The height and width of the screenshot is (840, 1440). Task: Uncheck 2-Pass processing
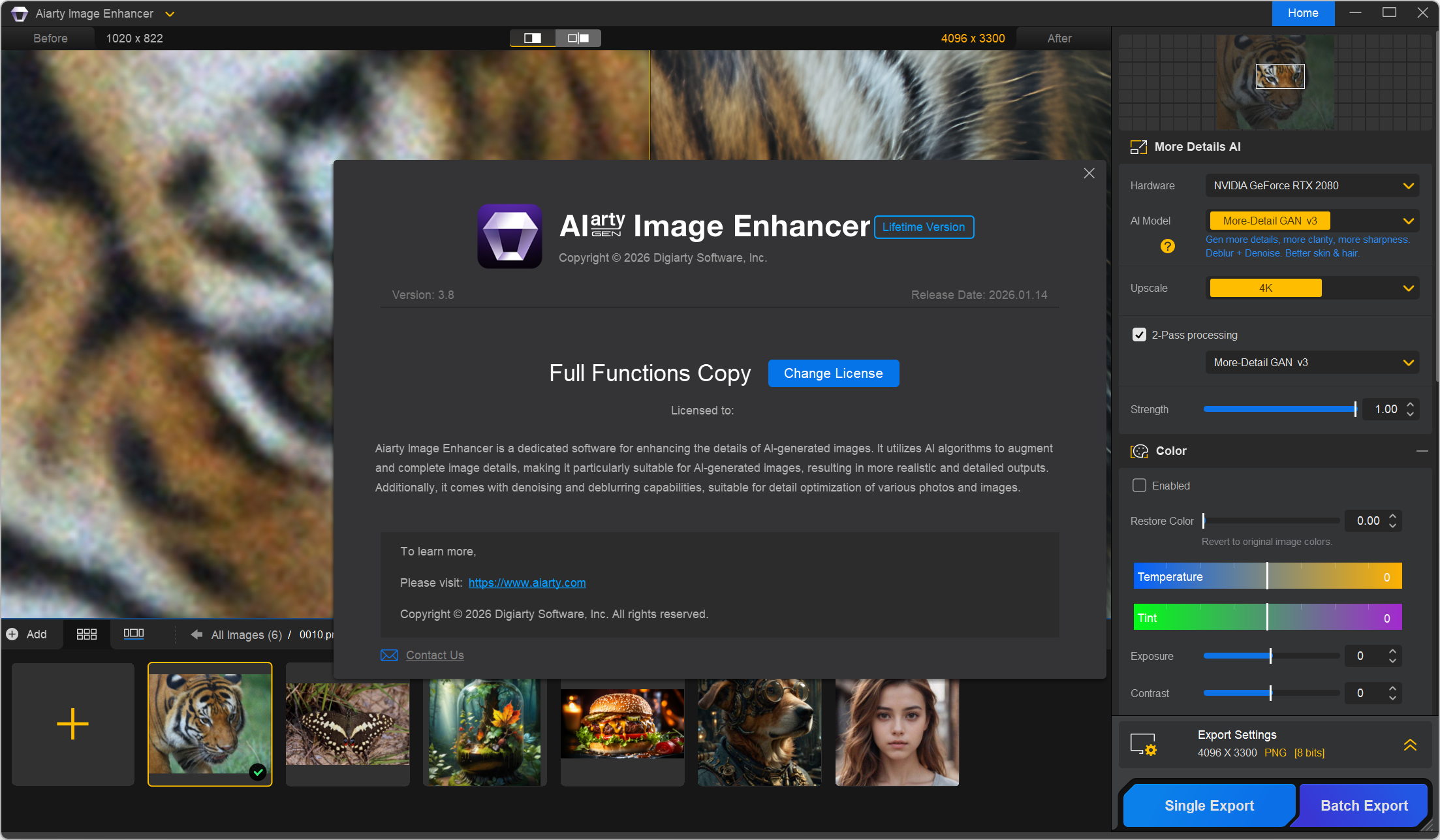[1139, 335]
